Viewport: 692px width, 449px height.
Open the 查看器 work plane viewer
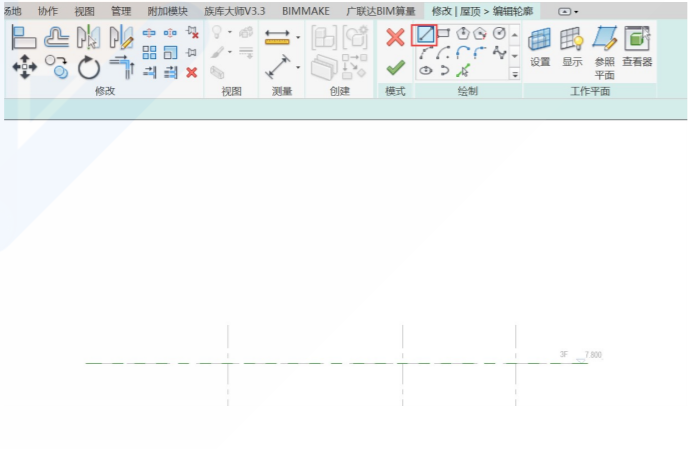click(636, 45)
